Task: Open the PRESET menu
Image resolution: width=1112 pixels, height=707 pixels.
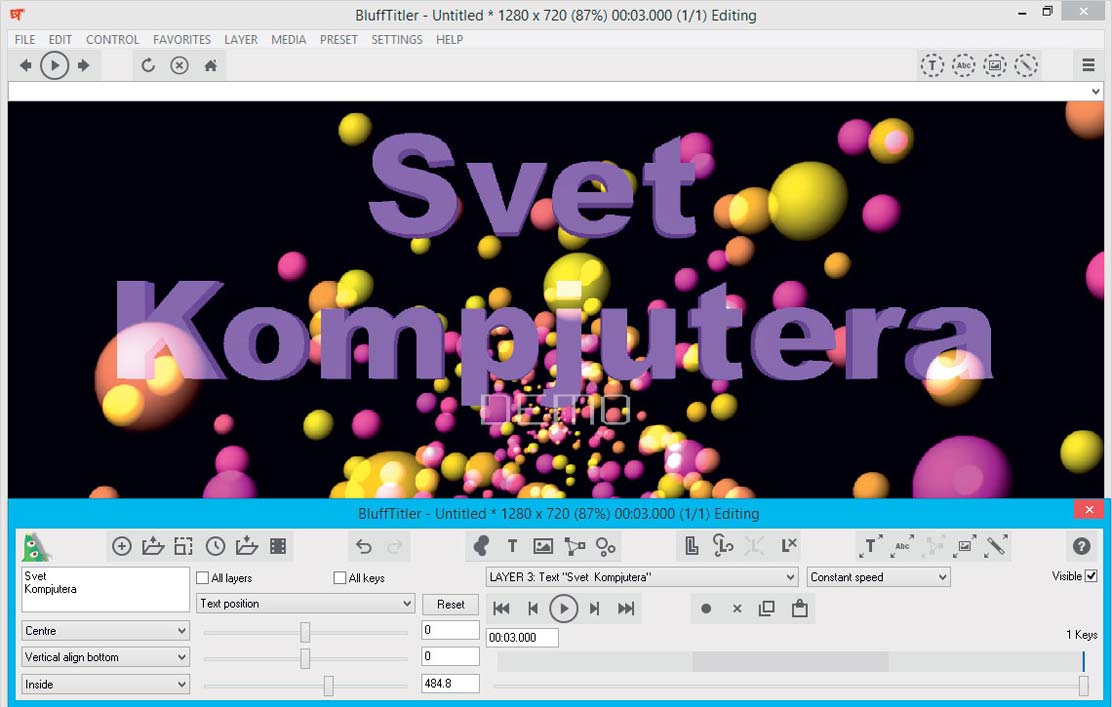Action: 339,40
